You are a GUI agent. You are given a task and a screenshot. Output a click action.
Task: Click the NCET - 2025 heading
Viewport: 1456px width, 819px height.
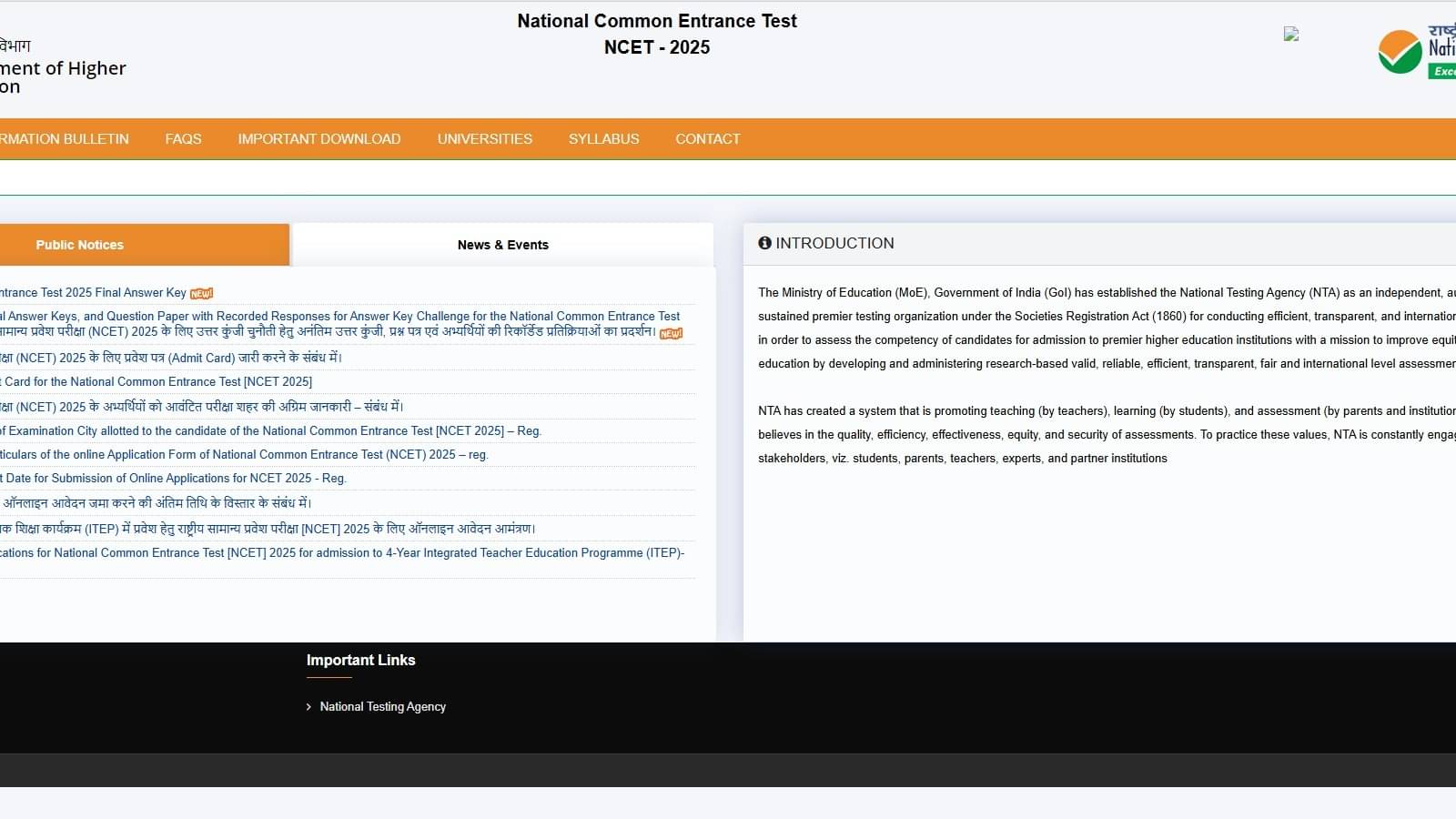click(657, 47)
